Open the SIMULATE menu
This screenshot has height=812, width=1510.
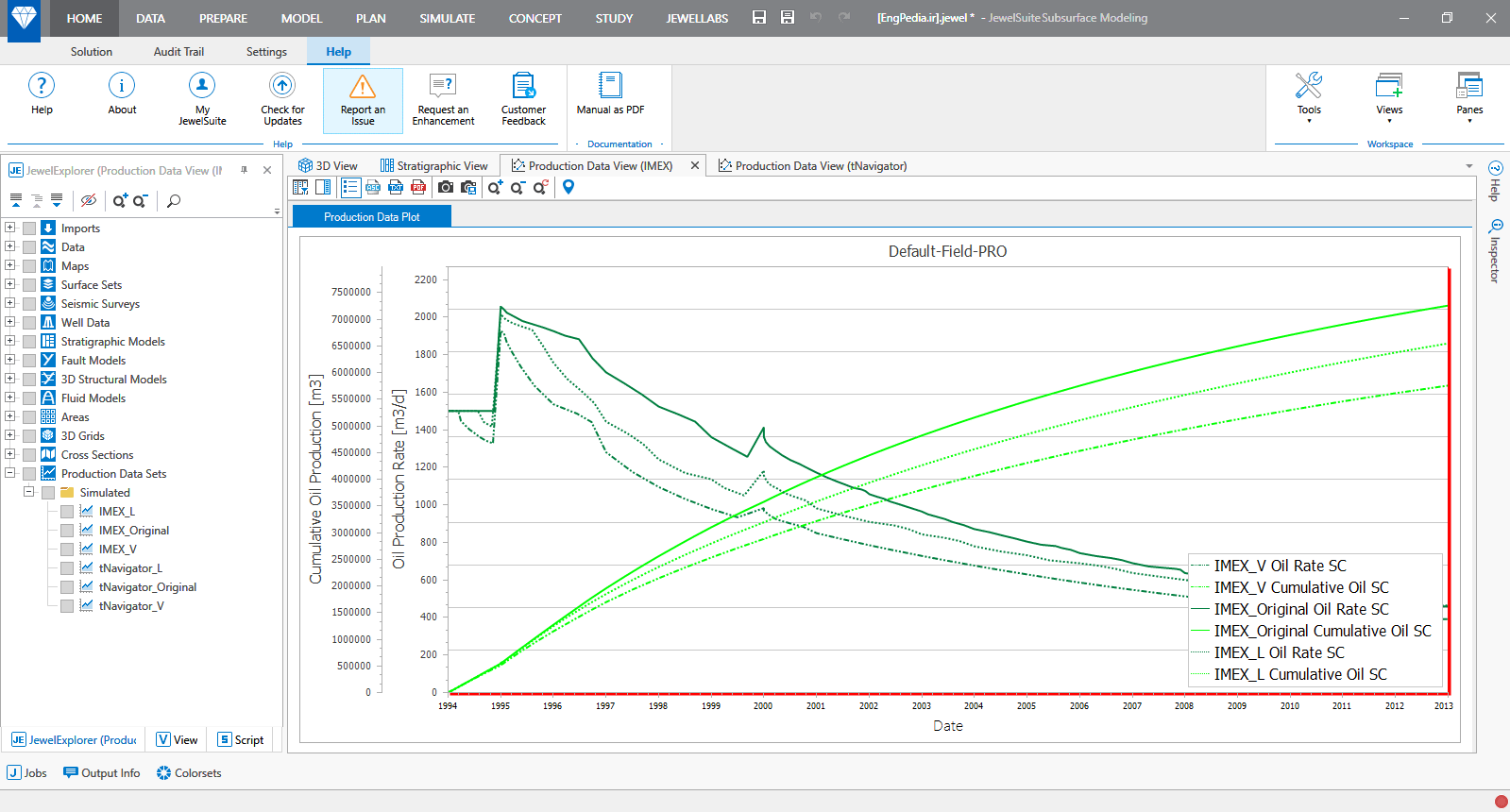point(448,18)
